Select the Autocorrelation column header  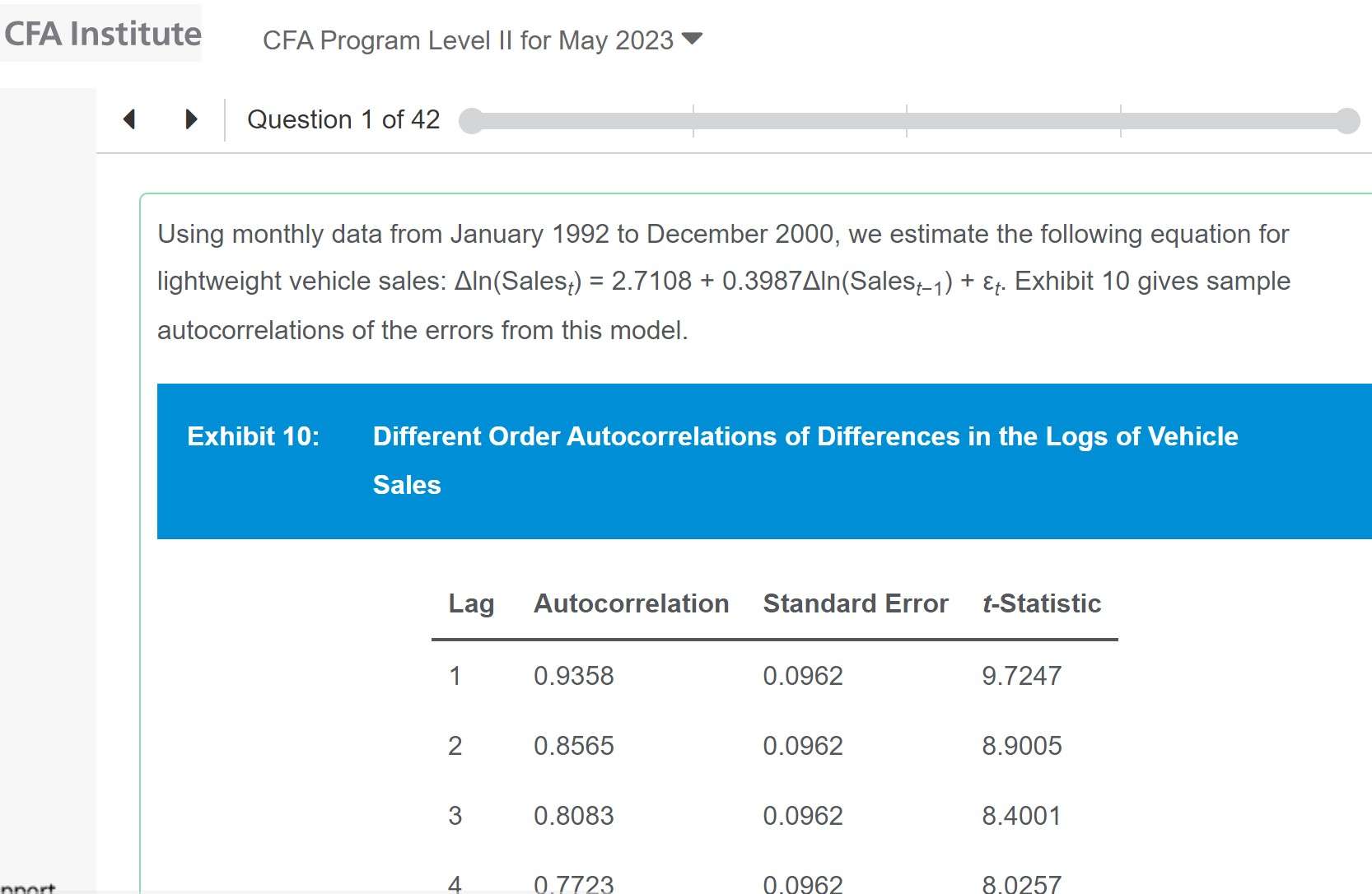(631, 603)
